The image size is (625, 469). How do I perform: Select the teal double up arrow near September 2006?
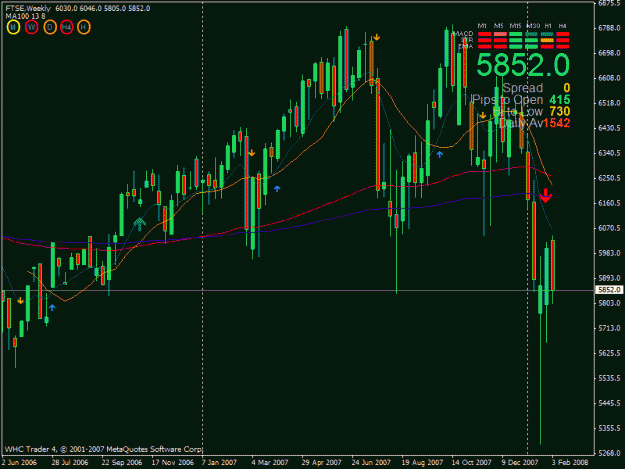(x=139, y=224)
